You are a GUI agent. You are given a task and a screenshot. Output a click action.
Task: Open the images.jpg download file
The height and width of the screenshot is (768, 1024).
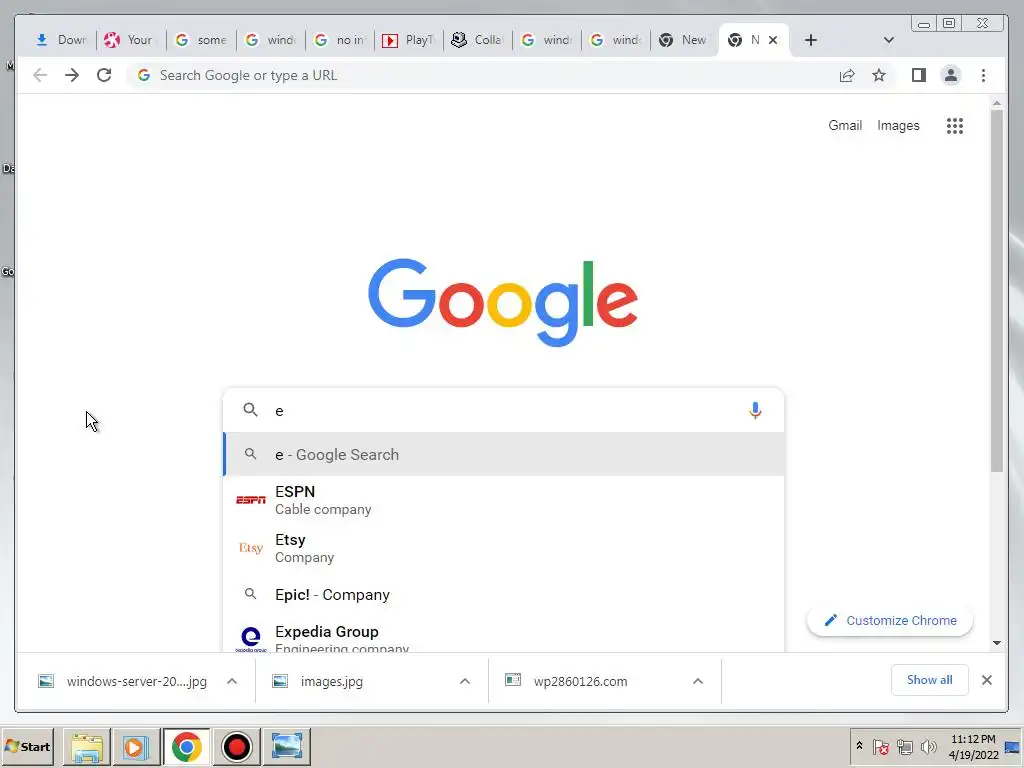pyautogui.click(x=332, y=681)
